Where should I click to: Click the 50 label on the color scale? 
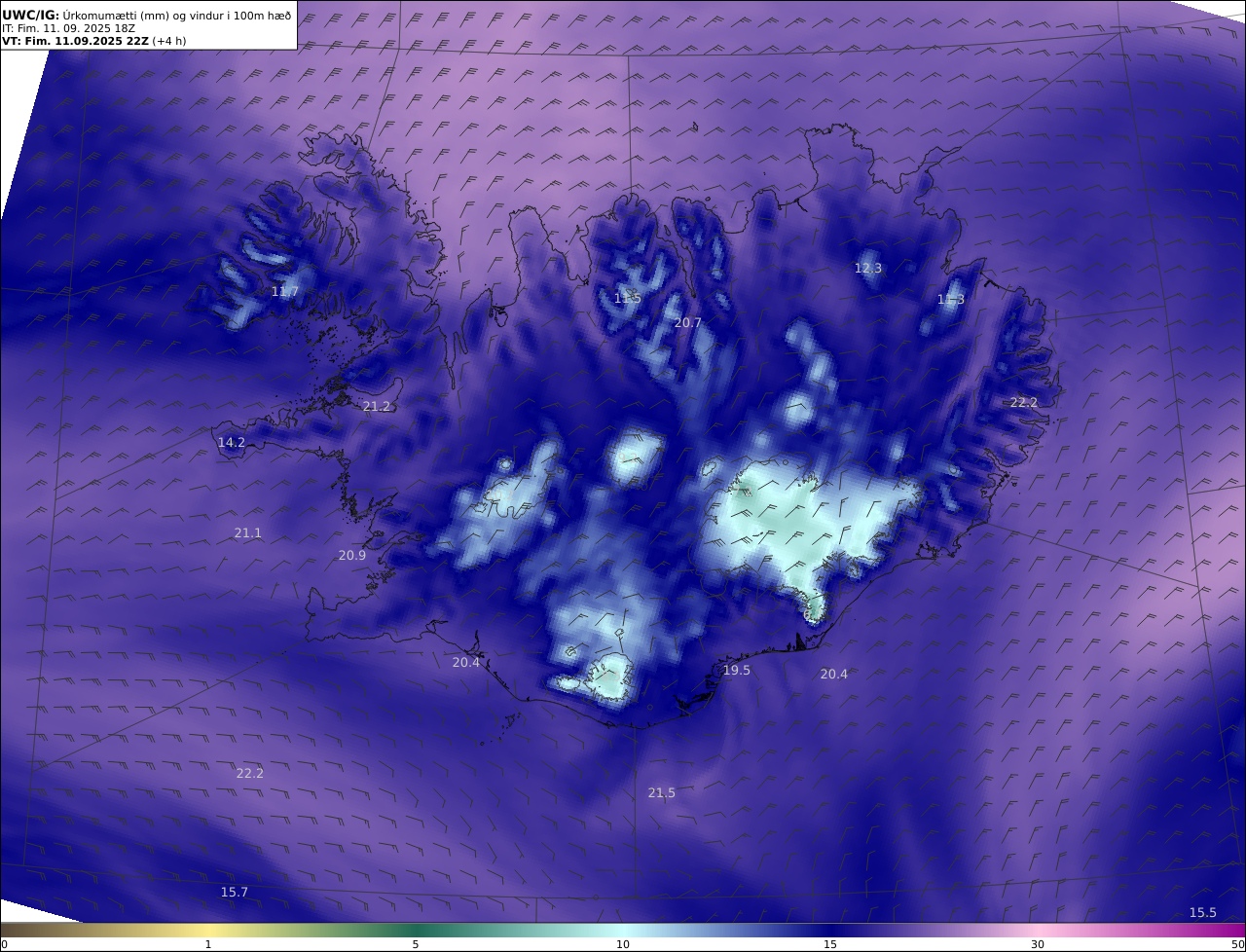click(1237, 944)
